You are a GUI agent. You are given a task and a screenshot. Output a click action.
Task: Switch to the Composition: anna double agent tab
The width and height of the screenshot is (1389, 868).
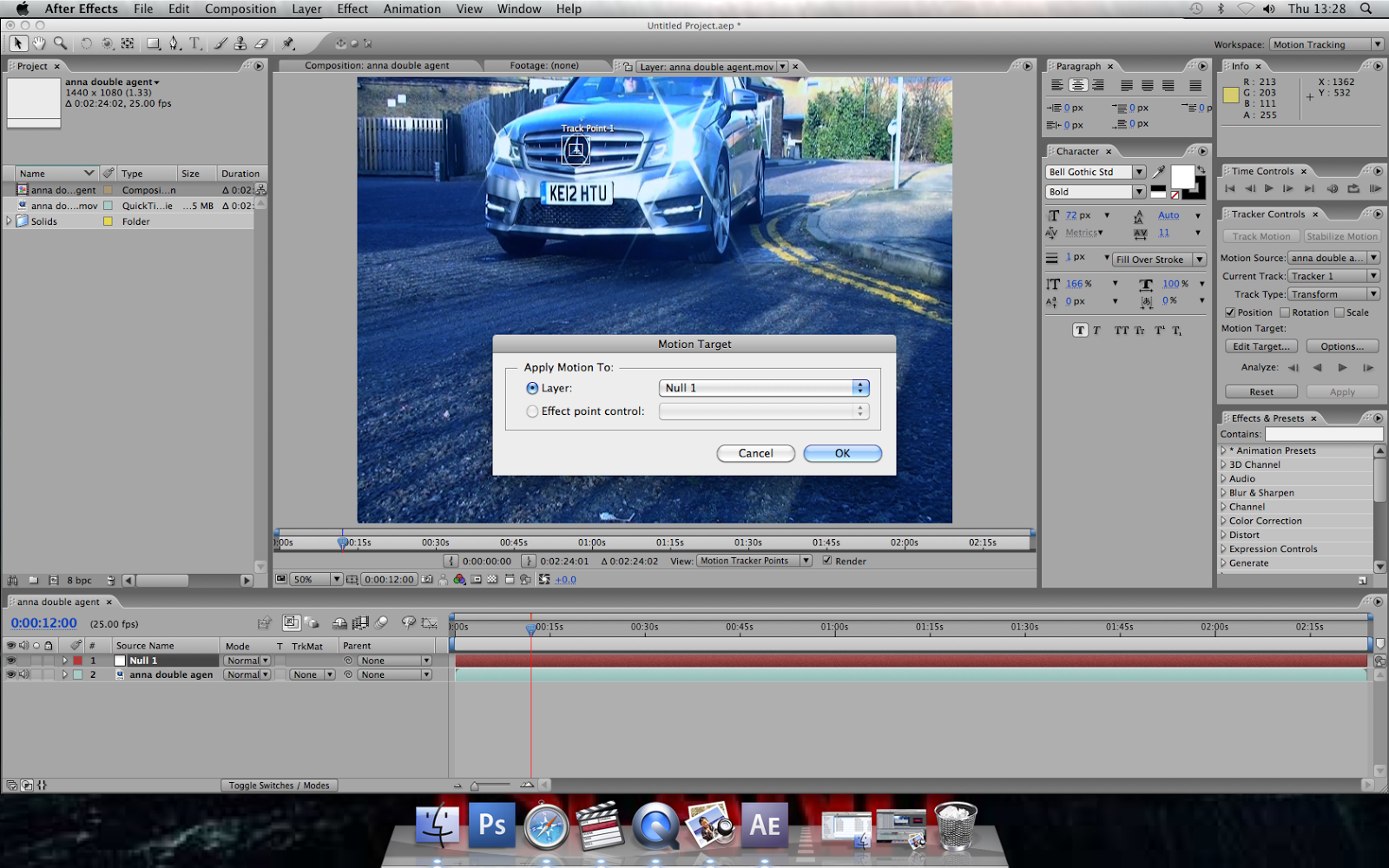[377, 66]
